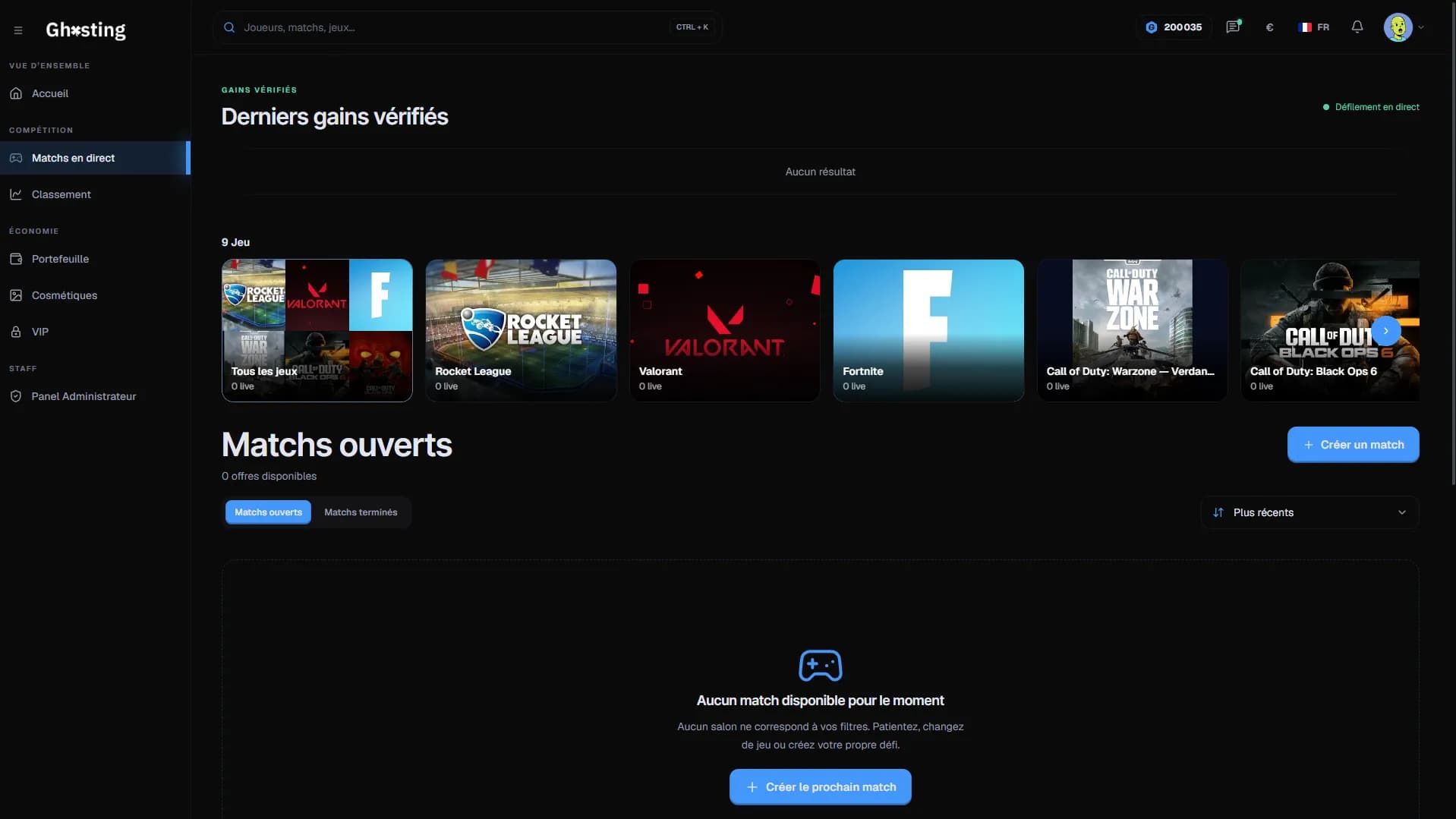1456x819 pixels.
Task: Open notifications bell
Action: point(1357,27)
